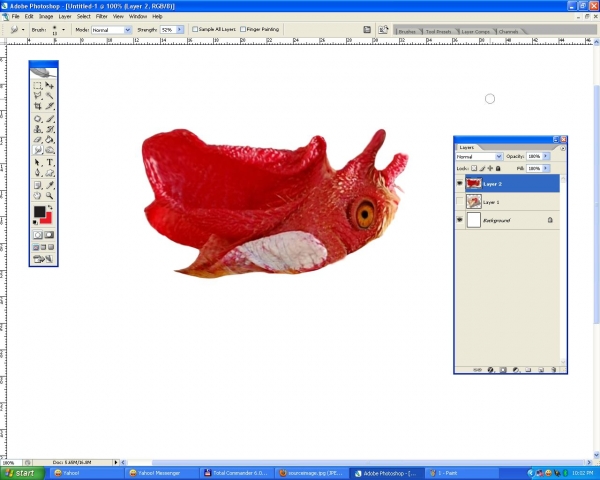Add a layer style from Layers panel
The image size is (600, 480).
(491, 370)
